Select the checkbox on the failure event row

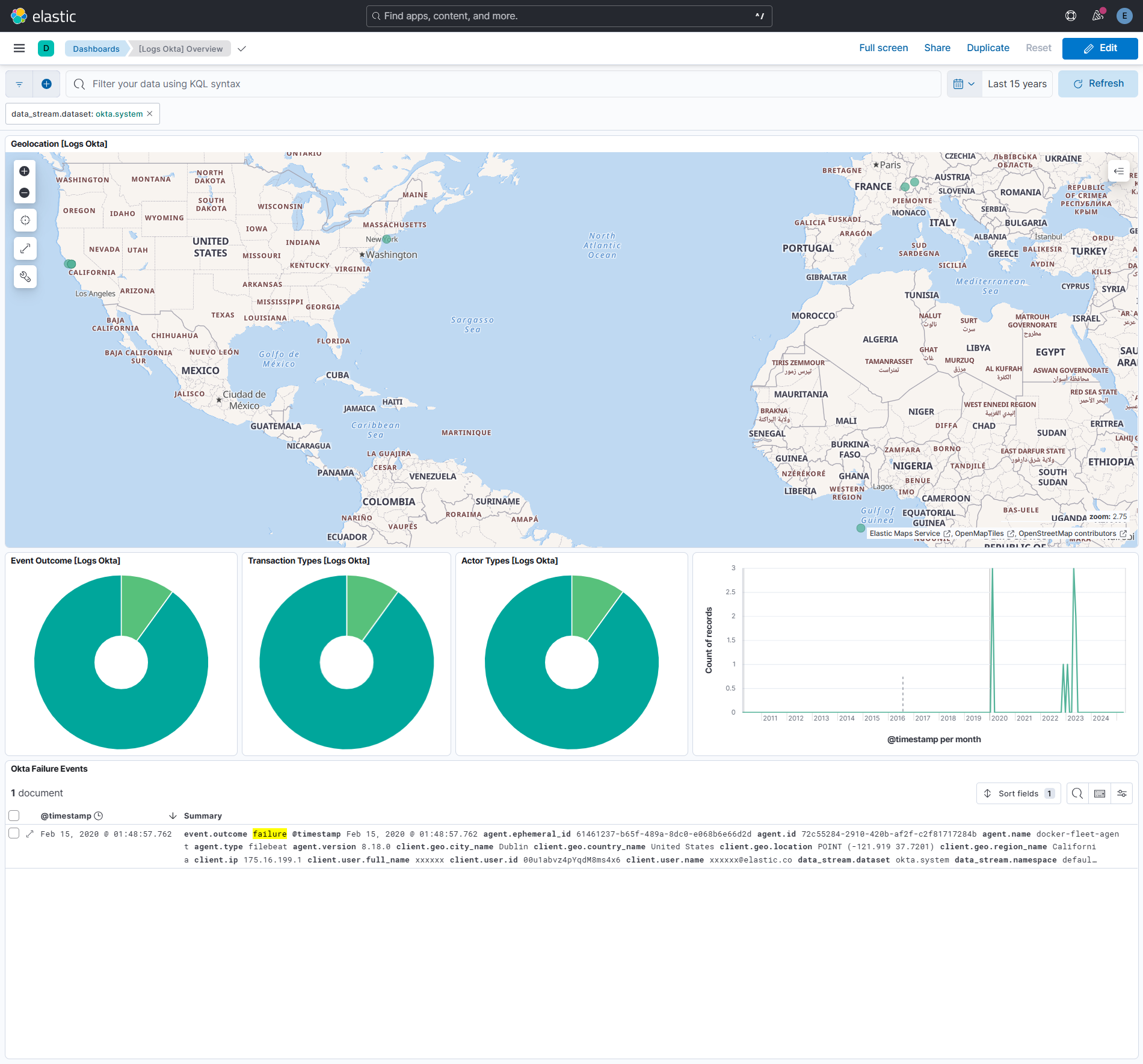14,834
